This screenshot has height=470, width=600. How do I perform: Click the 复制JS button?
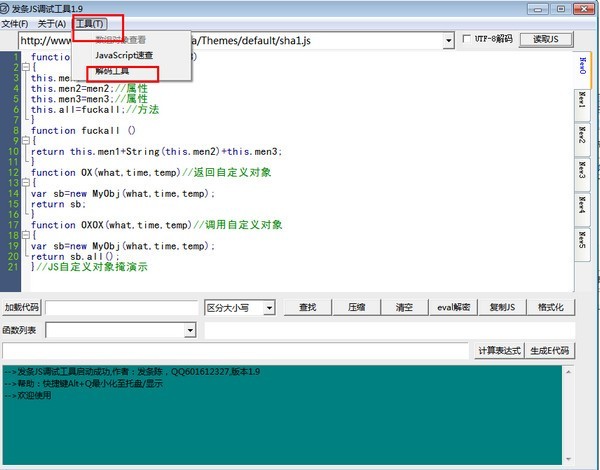(502, 307)
